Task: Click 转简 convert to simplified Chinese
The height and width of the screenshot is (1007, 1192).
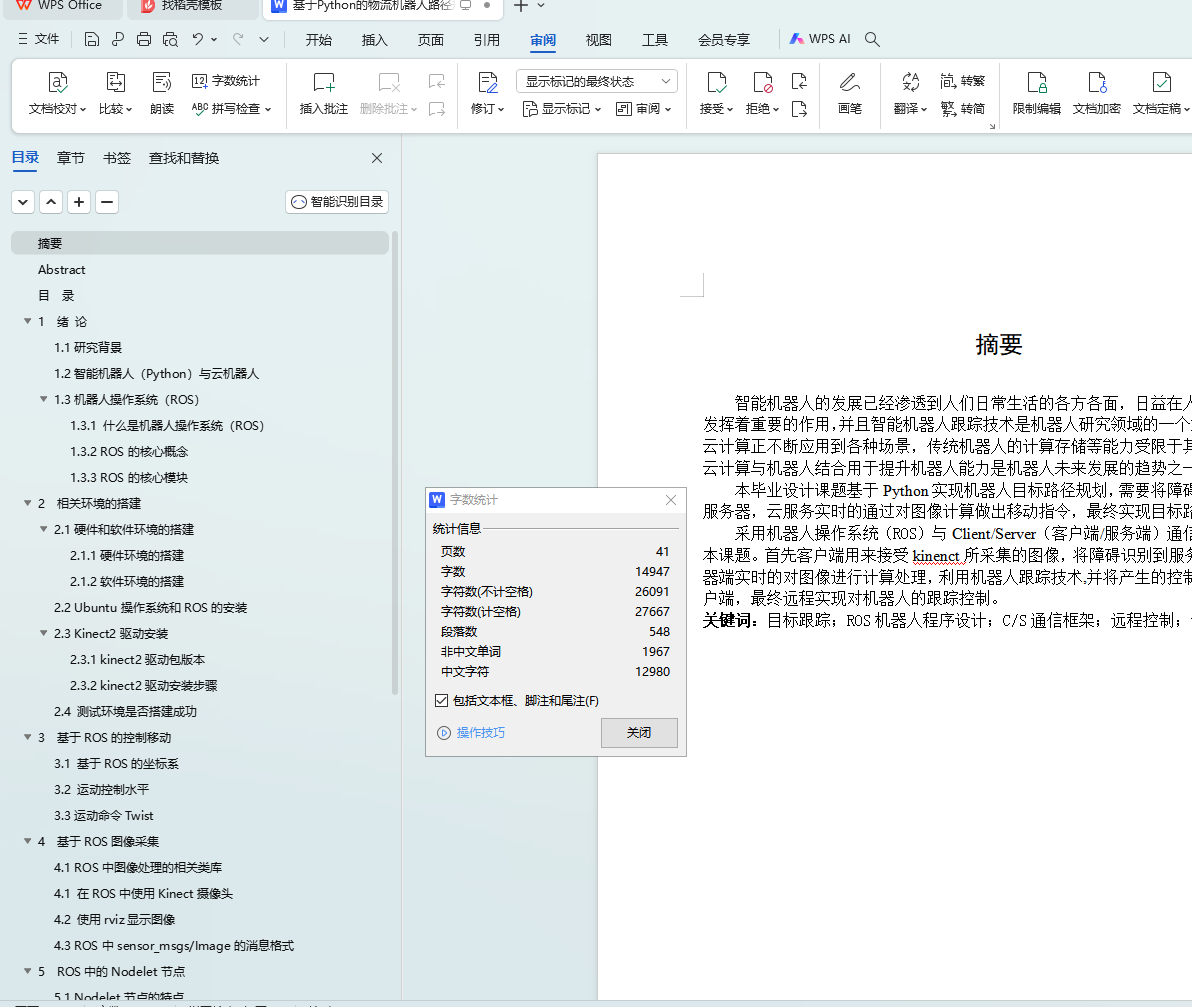Action: pyautogui.click(x=962, y=109)
